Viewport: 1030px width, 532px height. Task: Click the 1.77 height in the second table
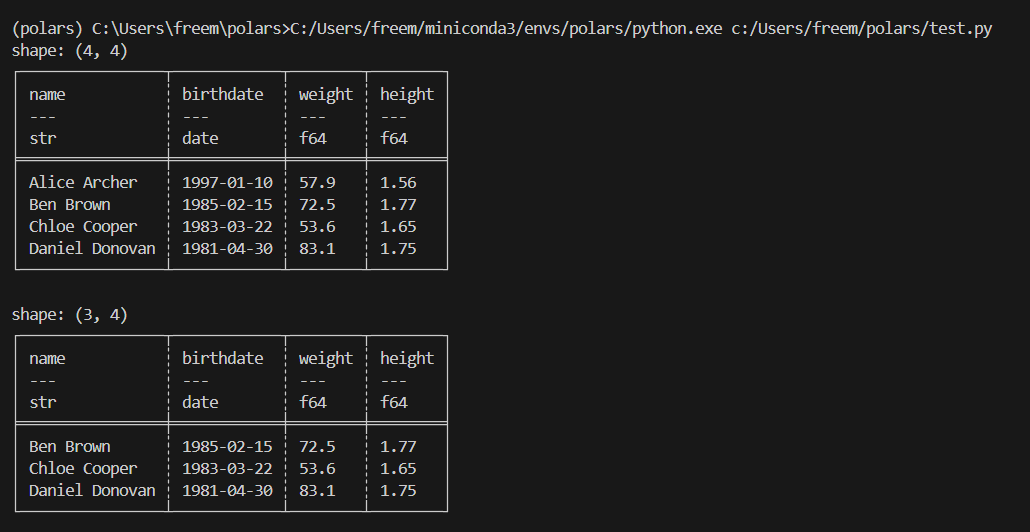tap(398, 447)
